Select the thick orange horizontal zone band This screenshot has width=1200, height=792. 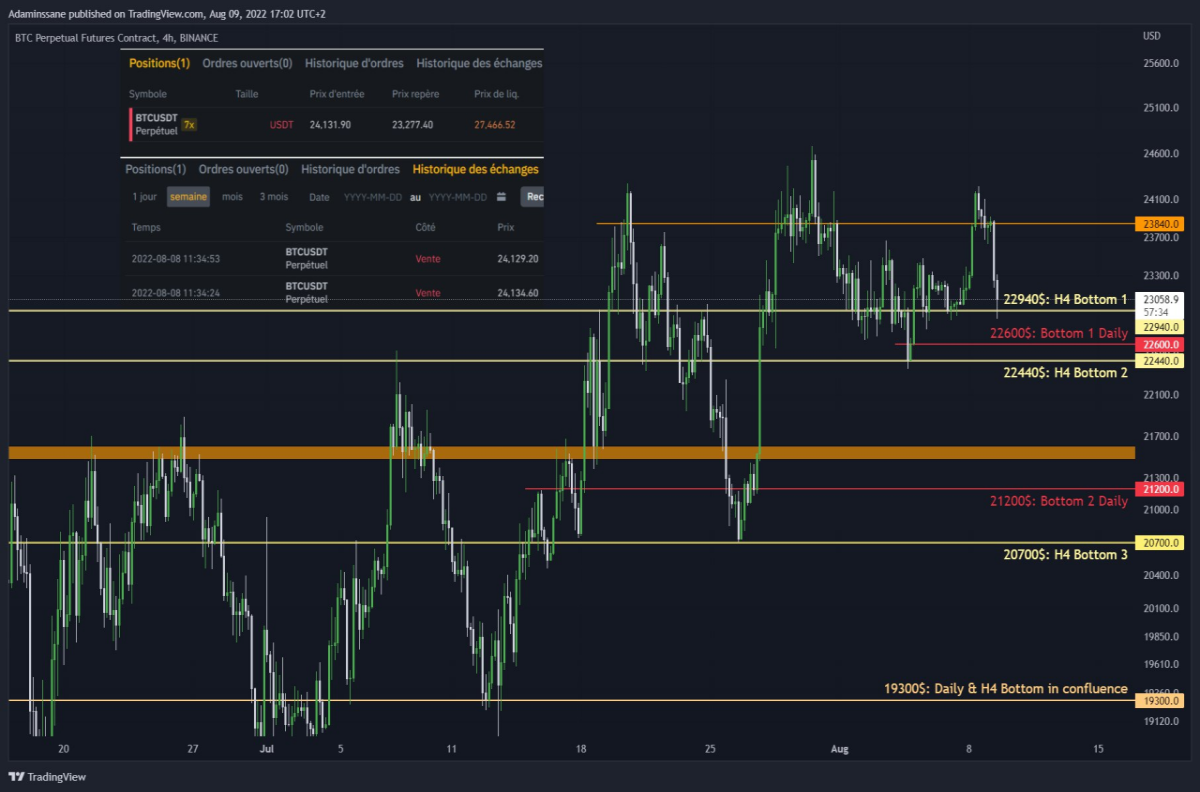click(x=572, y=453)
